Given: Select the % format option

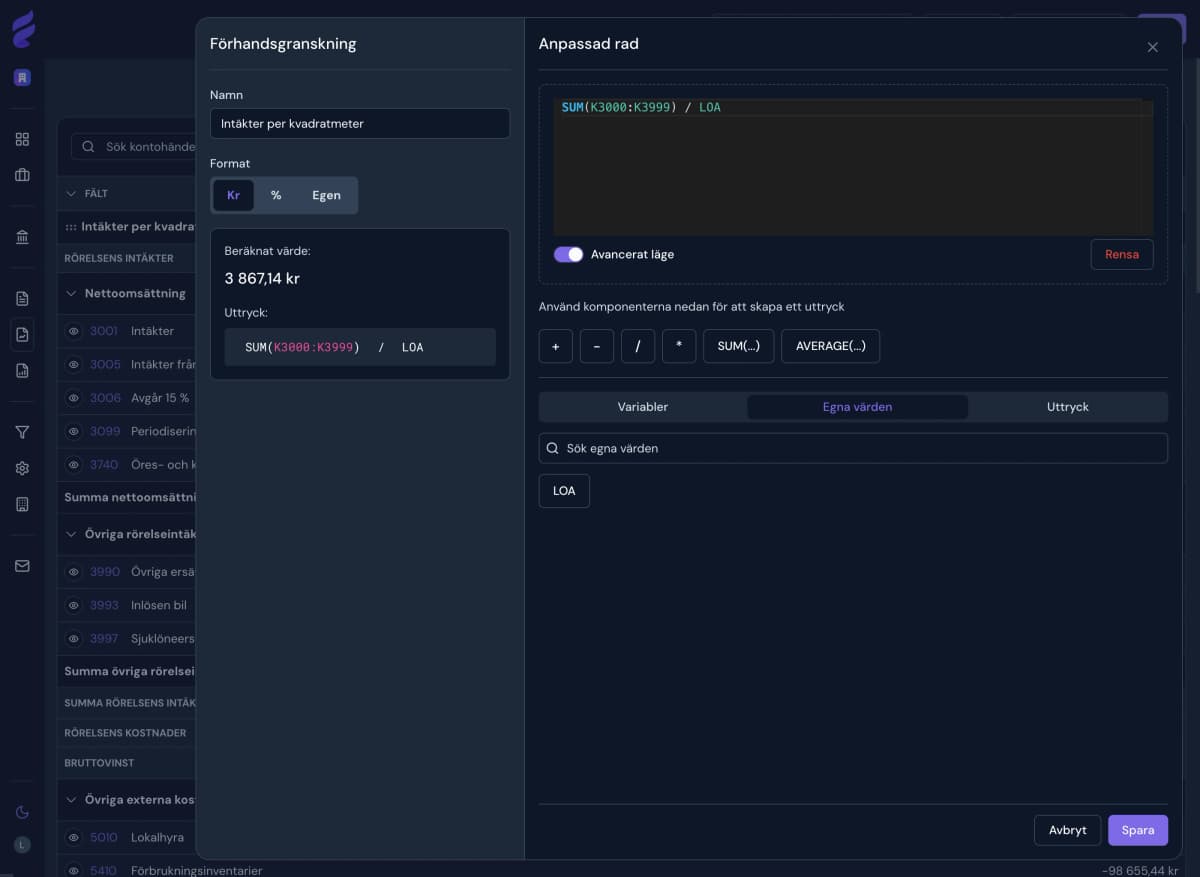Looking at the screenshot, I should [x=276, y=195].
